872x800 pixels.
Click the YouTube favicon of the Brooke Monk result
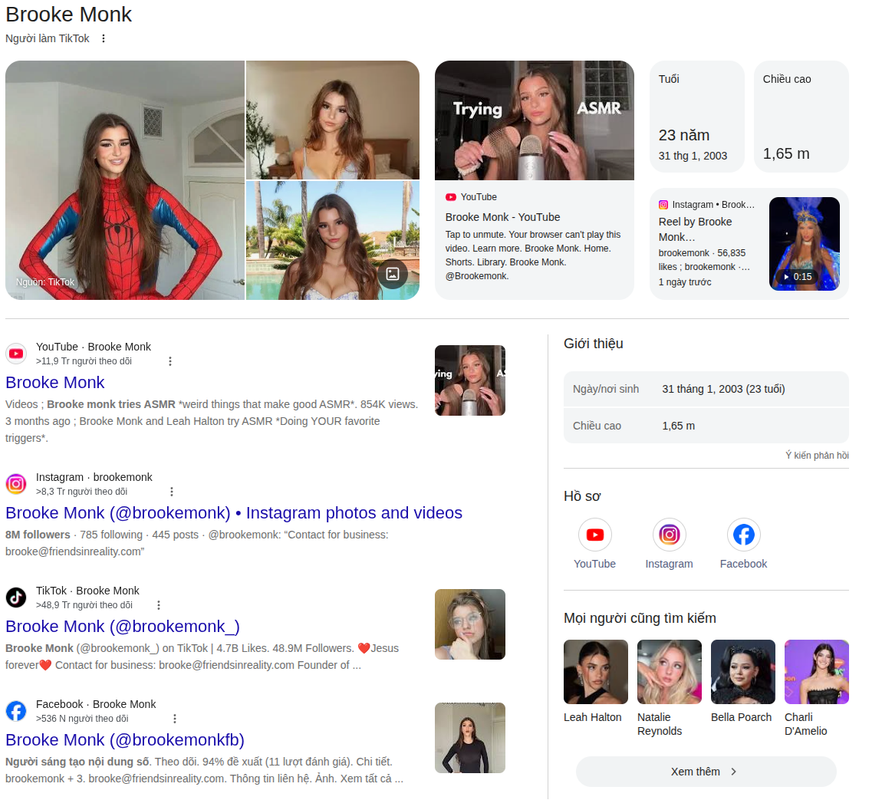pyautogui.click(x=16, y=354)
